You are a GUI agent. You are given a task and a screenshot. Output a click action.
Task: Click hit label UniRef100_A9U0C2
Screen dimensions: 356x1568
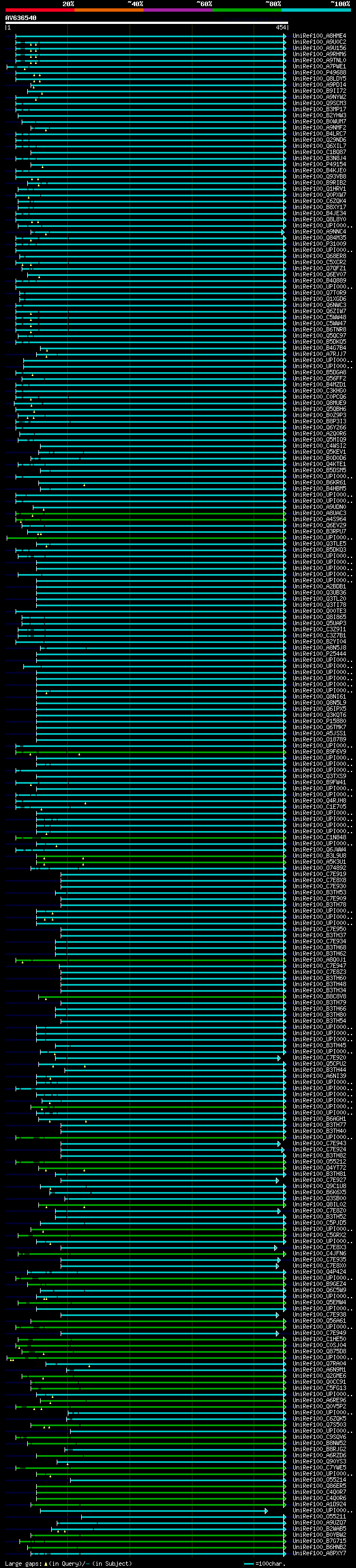click(x=319, y=42)
